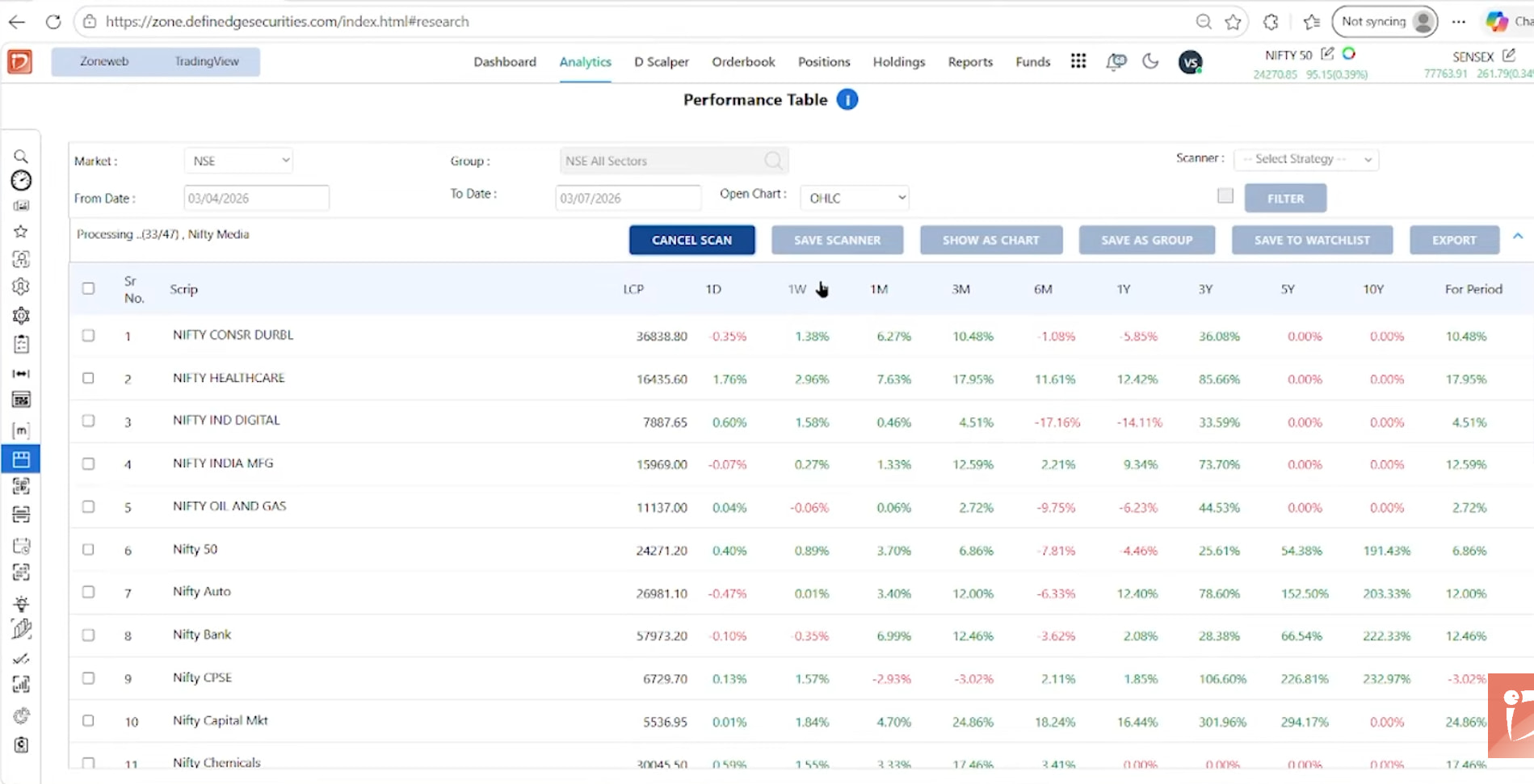Viewport: 1534px width, 784px height.
Task: Click the To Date input field
Action: tap(628, 198)
